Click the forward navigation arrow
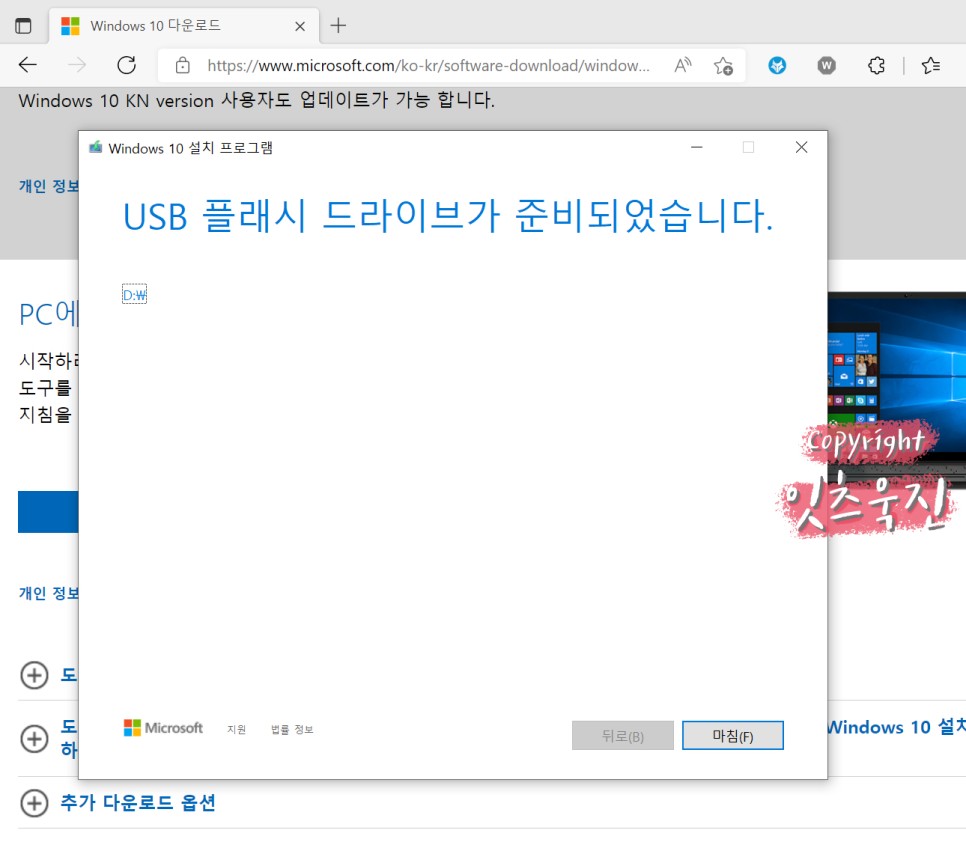Viewport: 966px width, 845px height. [x=77, y=65]
